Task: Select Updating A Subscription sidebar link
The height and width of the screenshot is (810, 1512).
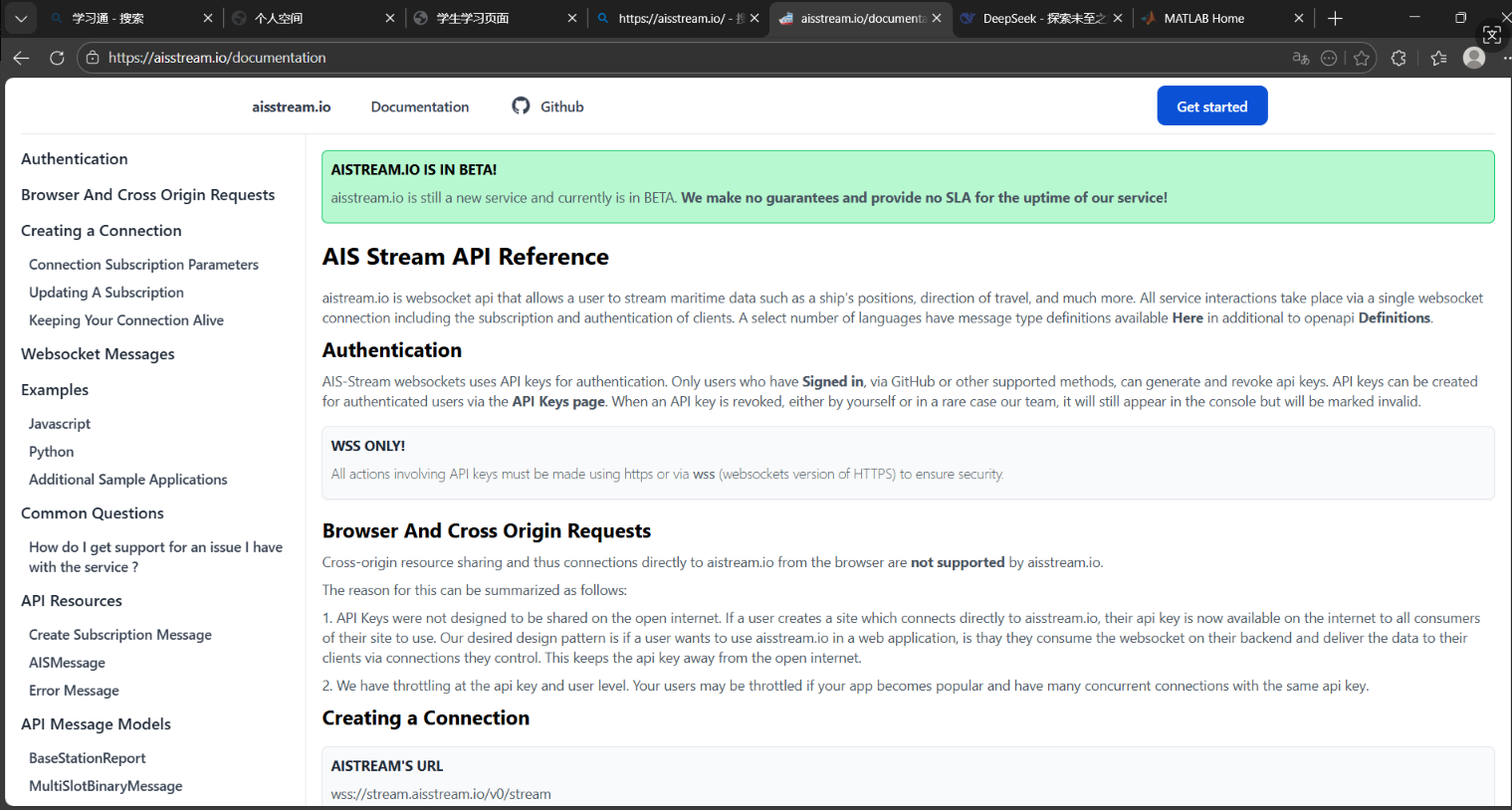Action: 107,293
